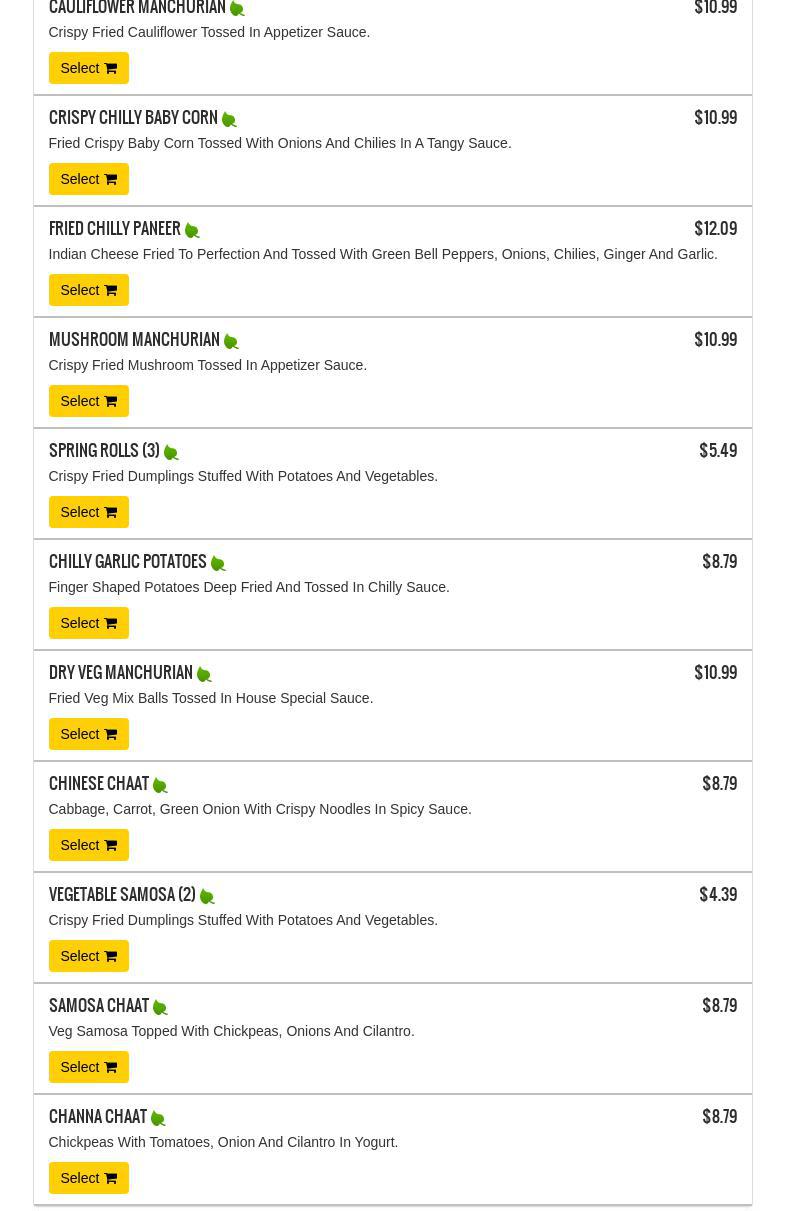This screenshot has width=785, height=1211.
Task: Choose Select for Mushroom Manchurian
Action: click(88, 401)
